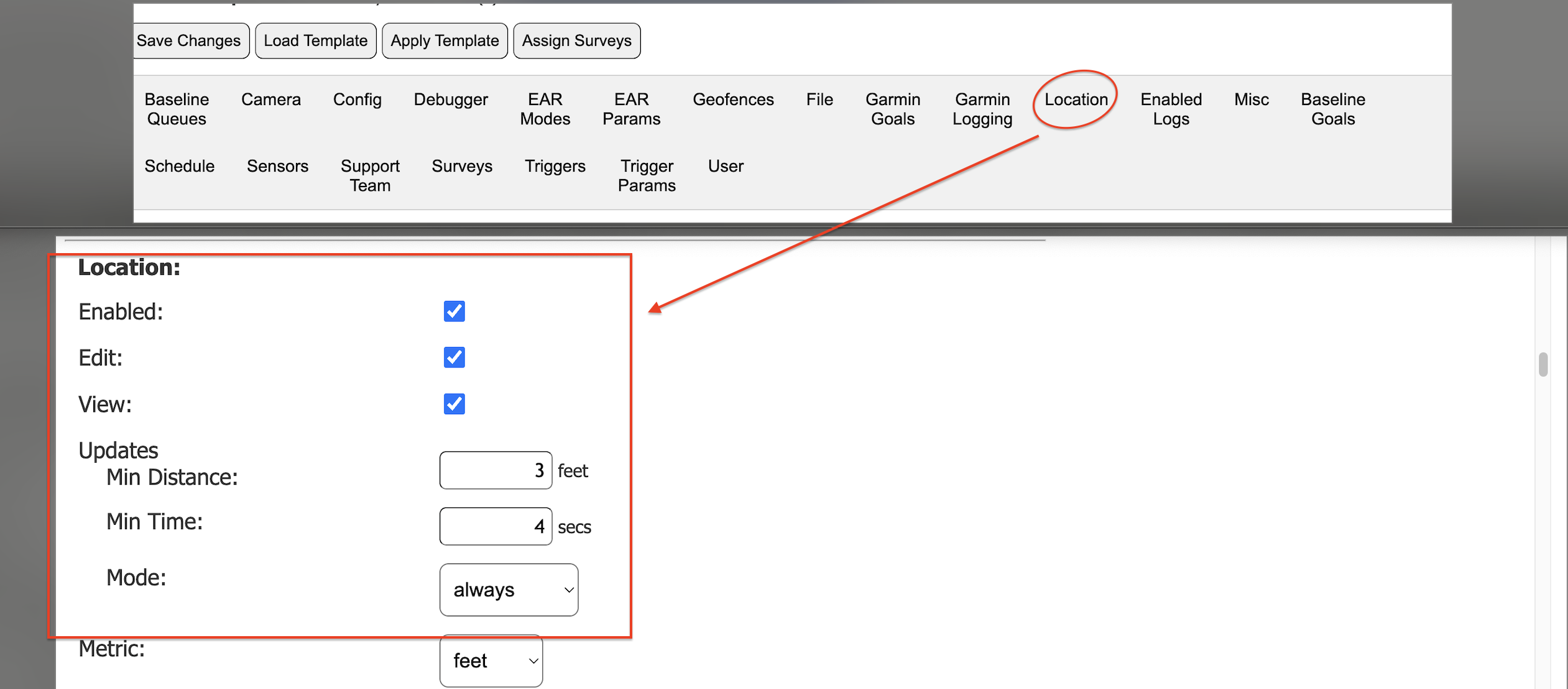The image size is (1568, 689).
Task: Change Metric from feet using its selector
Action: click(x=491, y=660)
